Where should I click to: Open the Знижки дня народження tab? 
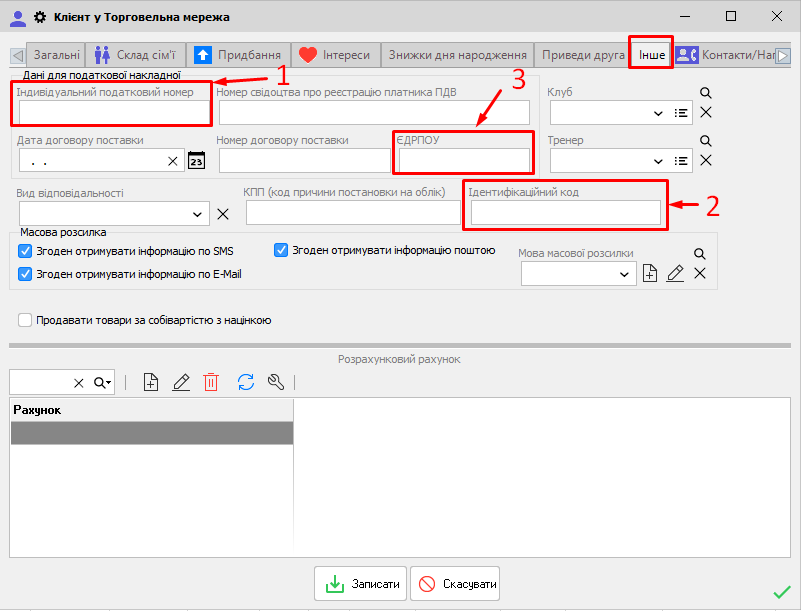click(x=457, y=55)
